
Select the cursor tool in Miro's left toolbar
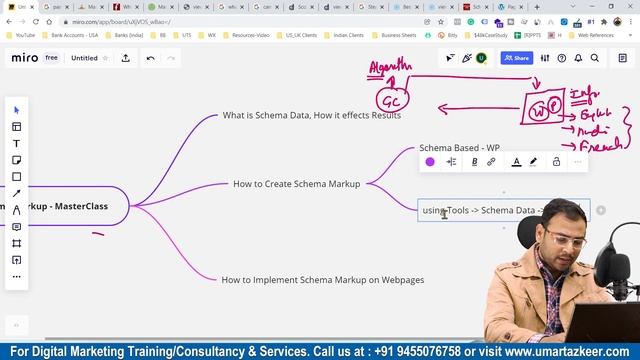coord(16,110)
